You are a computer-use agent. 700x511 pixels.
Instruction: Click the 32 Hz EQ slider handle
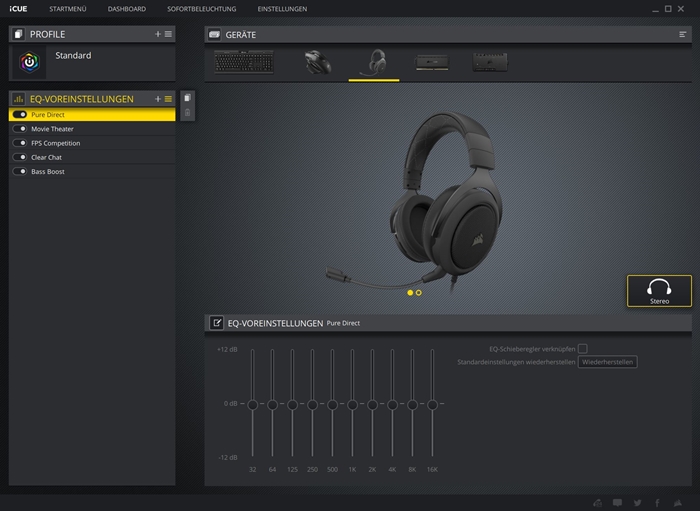(253, 405)
